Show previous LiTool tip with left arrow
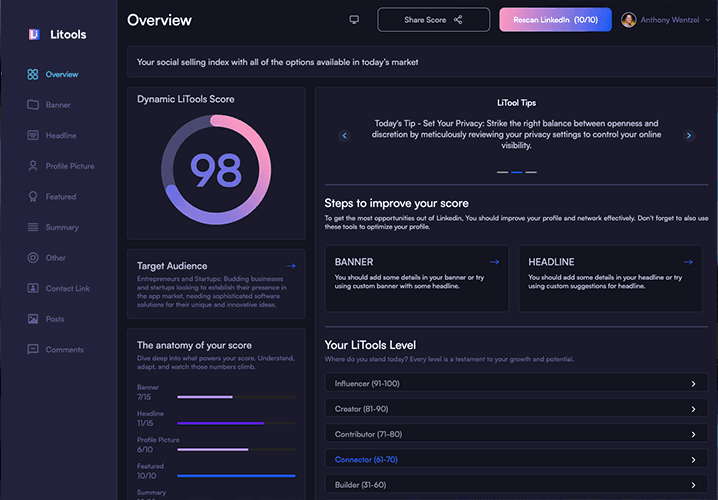Image resolution: width=718 pixels, height=500 pixels. (344, 136)
